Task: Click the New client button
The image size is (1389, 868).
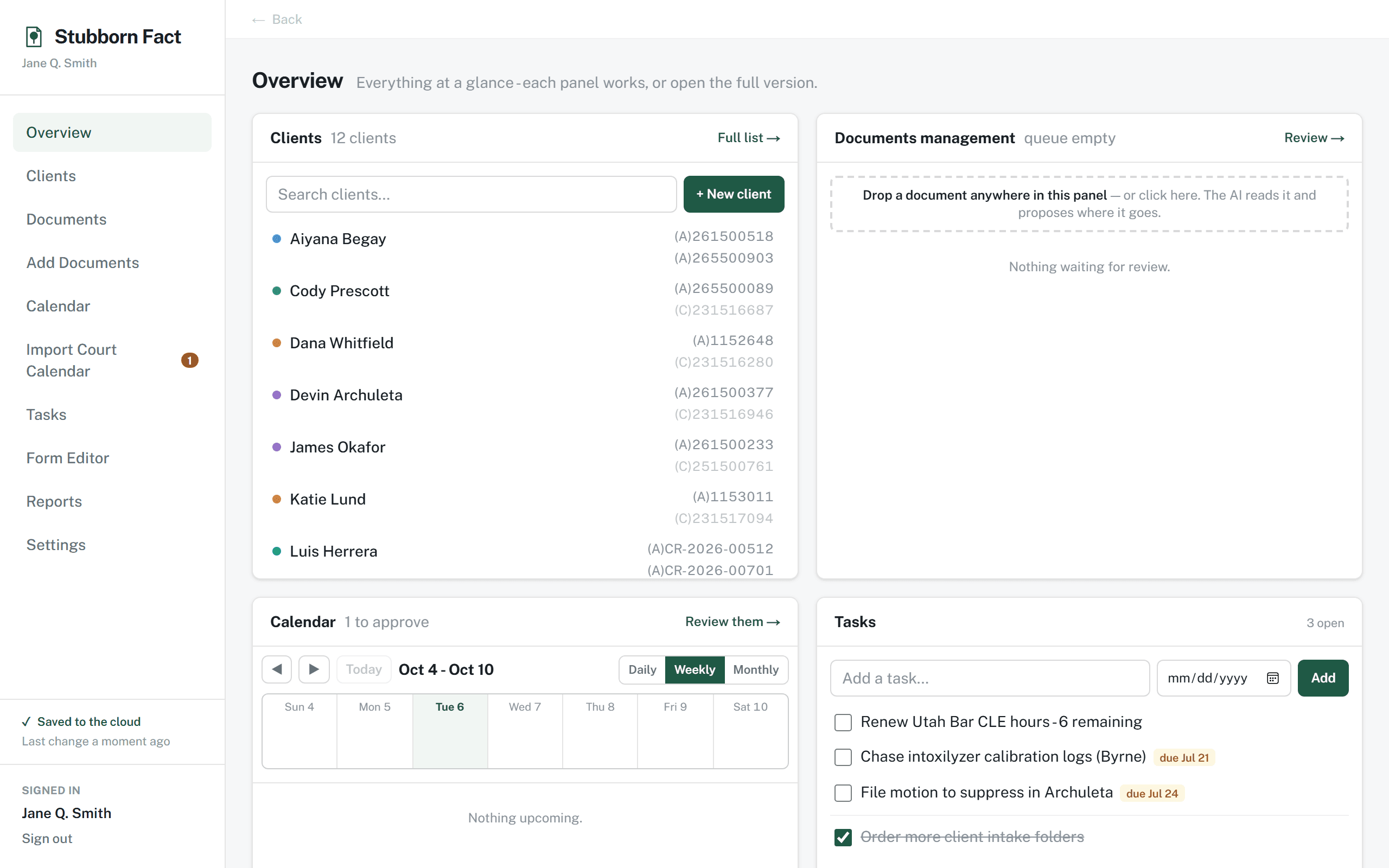Action: click(x=734, y=194)
